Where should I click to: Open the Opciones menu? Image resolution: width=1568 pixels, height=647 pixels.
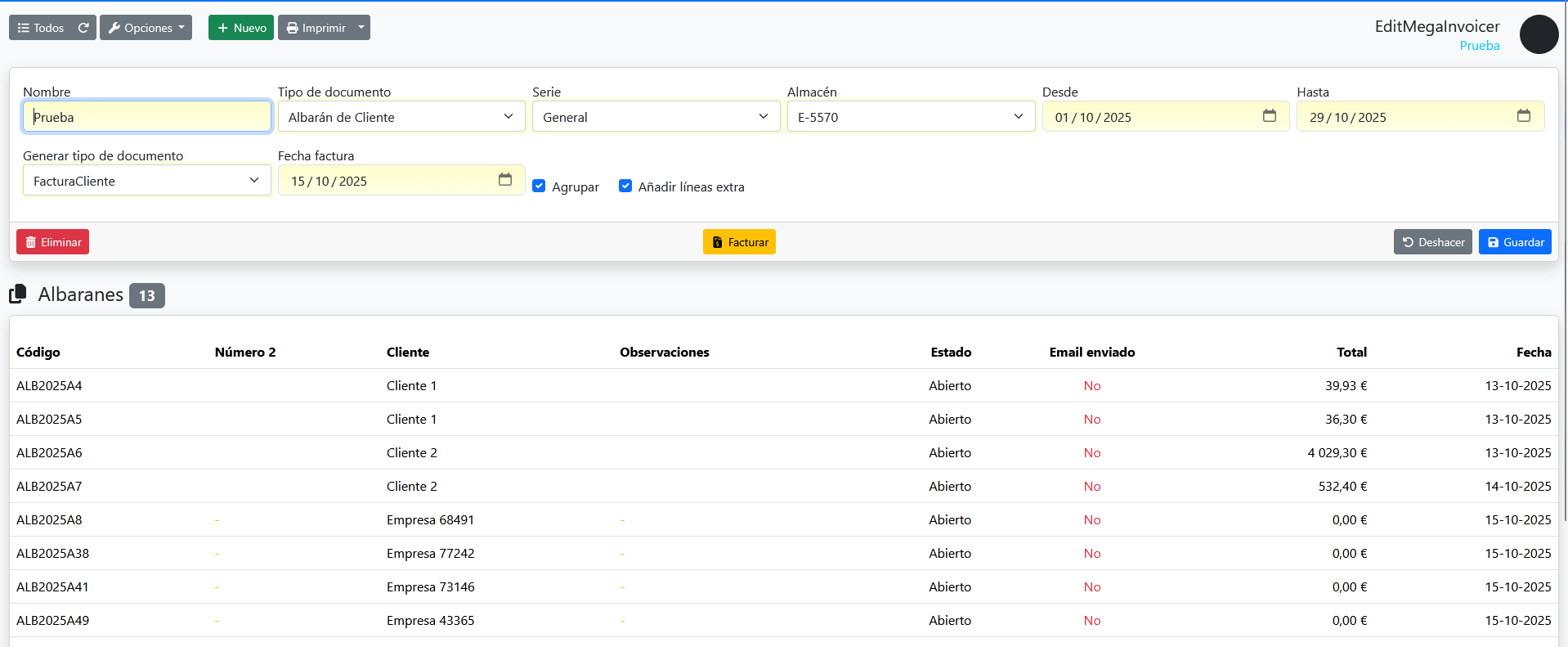click(146, 28)
